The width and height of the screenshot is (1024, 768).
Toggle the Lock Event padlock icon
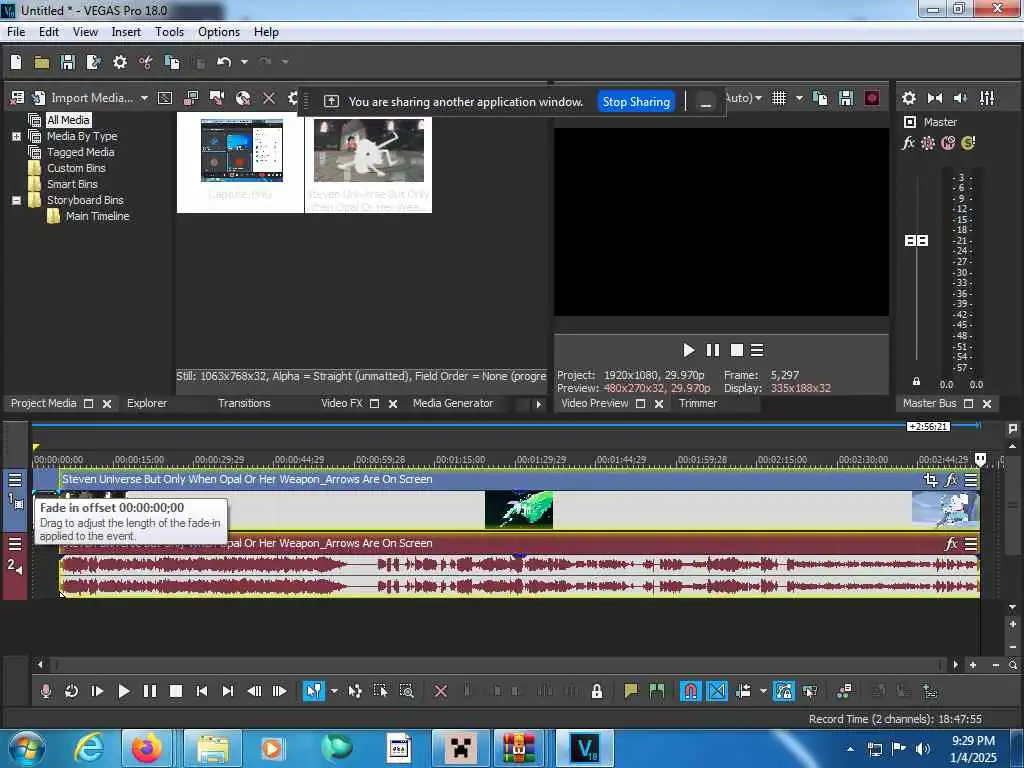click(596, 691)
